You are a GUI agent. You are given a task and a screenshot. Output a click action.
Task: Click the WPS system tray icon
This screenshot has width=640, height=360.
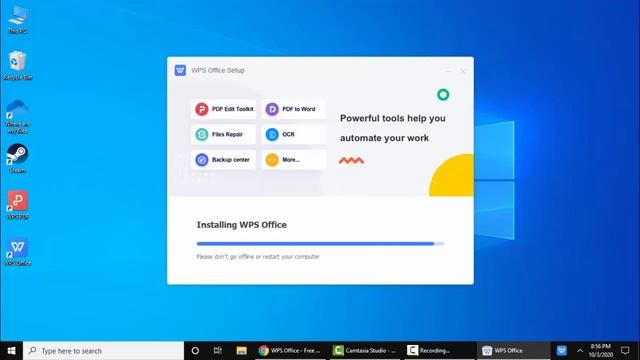pos(562,351)
